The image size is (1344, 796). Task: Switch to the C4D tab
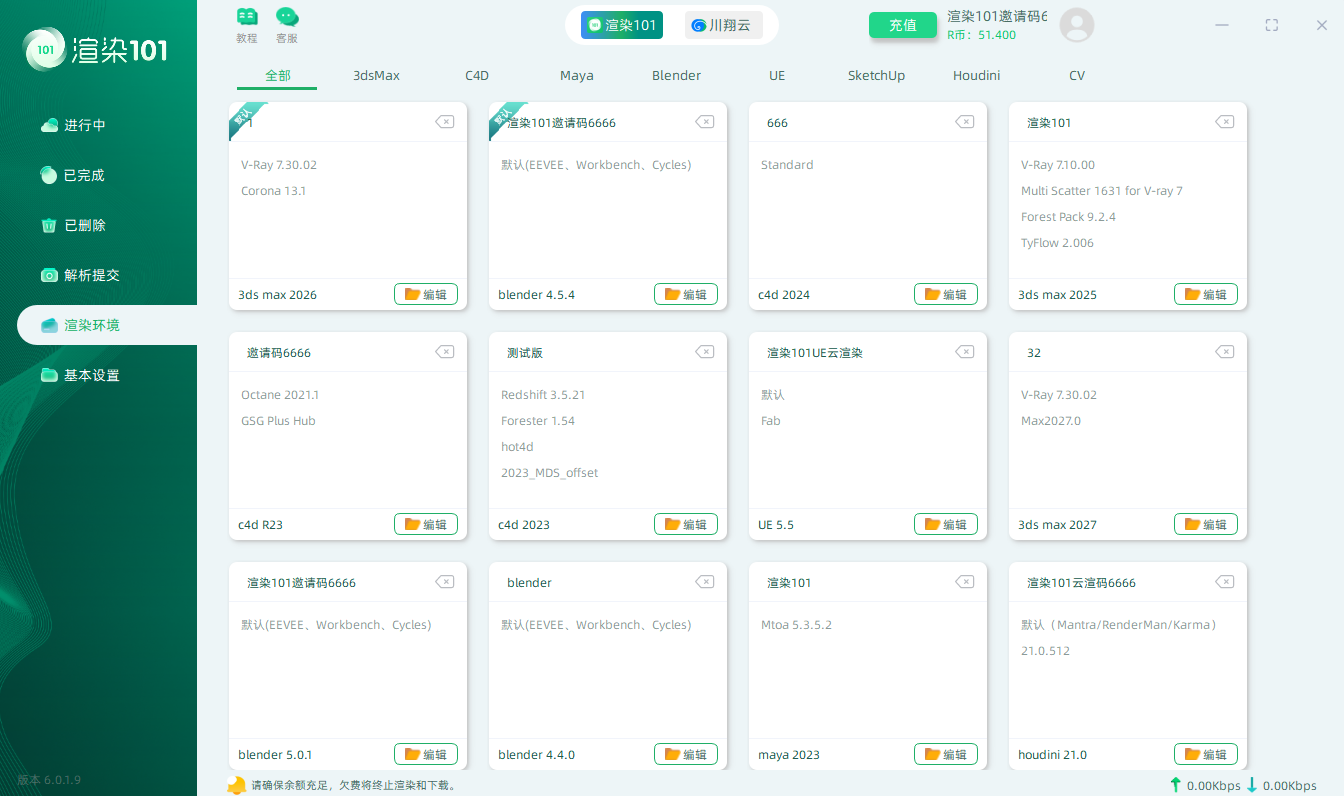tap(477, 76)
